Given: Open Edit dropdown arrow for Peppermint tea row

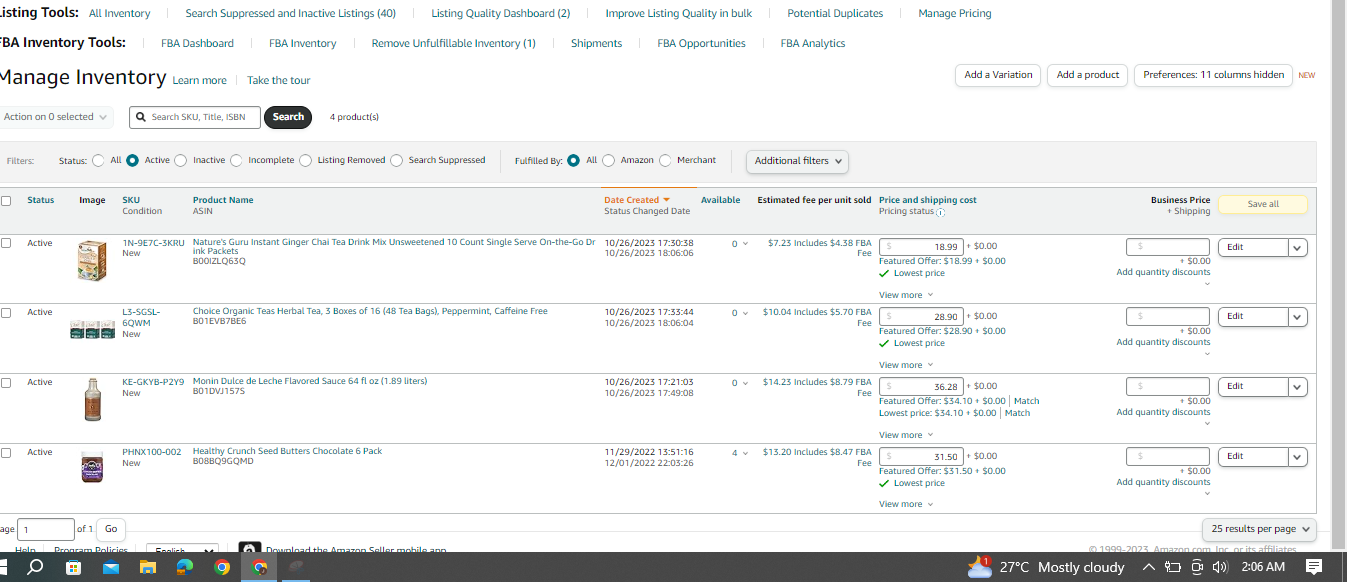Looking at the screenshot, I should tap(1298, 317).
